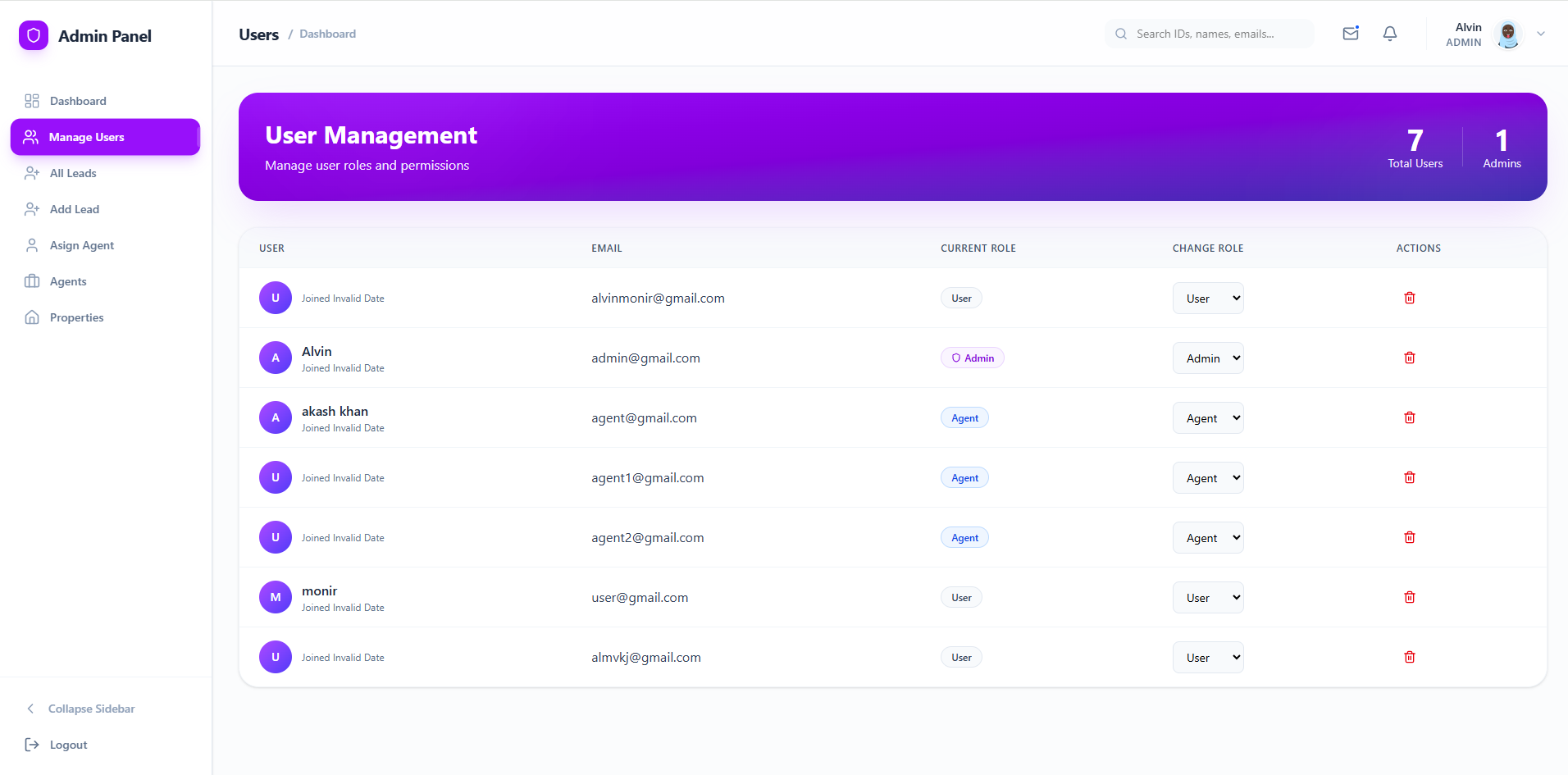1568x775 pixels.
Task: Open the Agents section icon
Action: point(31,281)
